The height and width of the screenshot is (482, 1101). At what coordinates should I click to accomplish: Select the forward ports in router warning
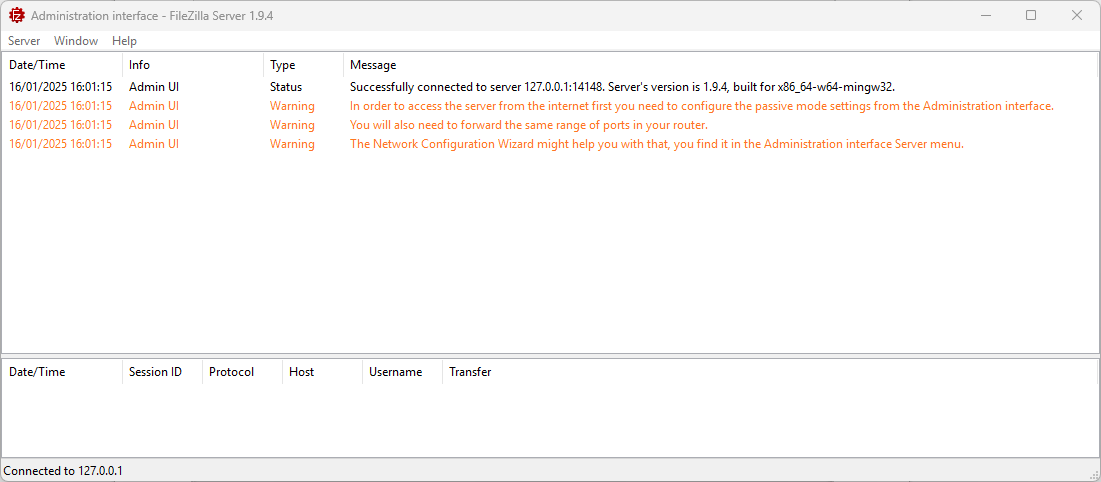click(528, 125)
